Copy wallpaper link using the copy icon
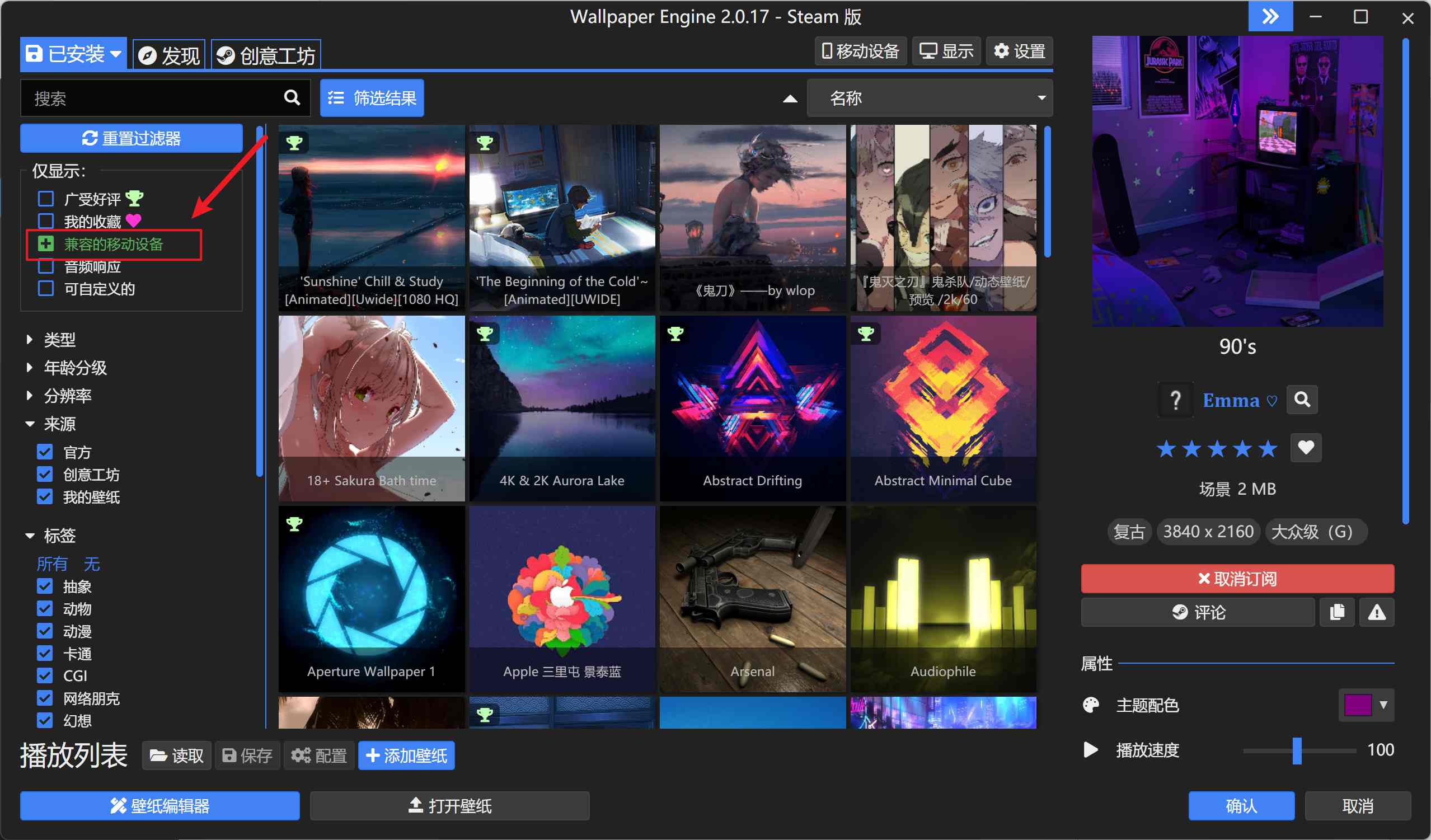This screenshot has height=840, width=1431. pyautogui.click(x=1337, y=612)
